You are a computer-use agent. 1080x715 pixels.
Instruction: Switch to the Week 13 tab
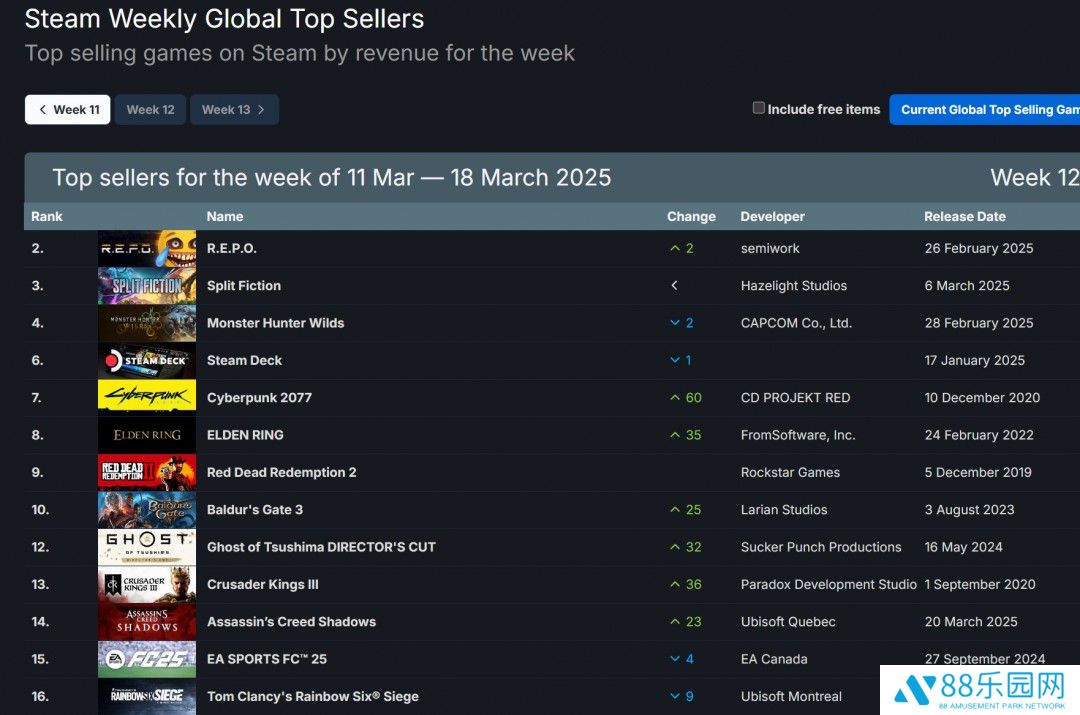234,110
